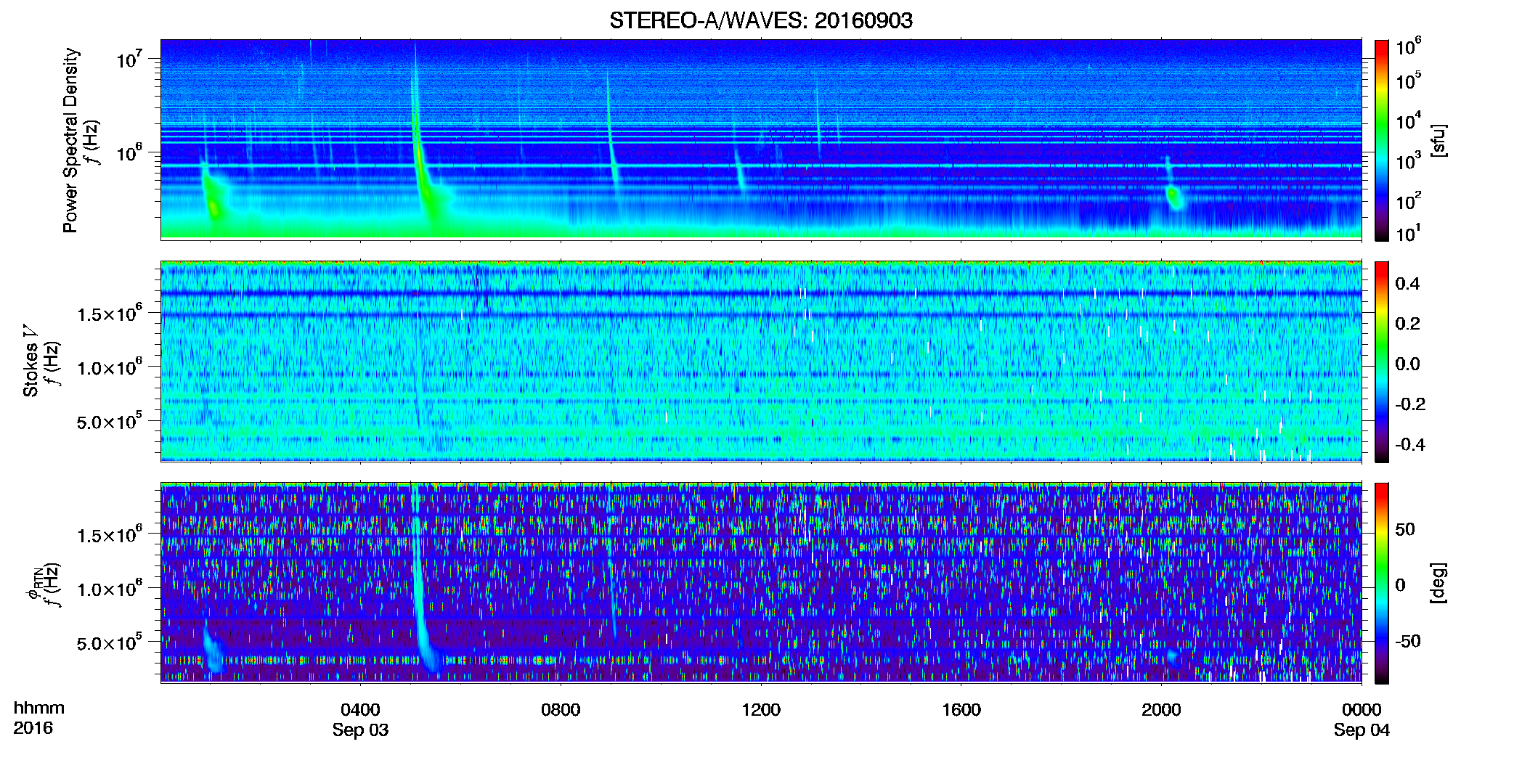Click the φRTN degrees color bar
This screenshot has height=784, width=1522.
[1381, 583]
